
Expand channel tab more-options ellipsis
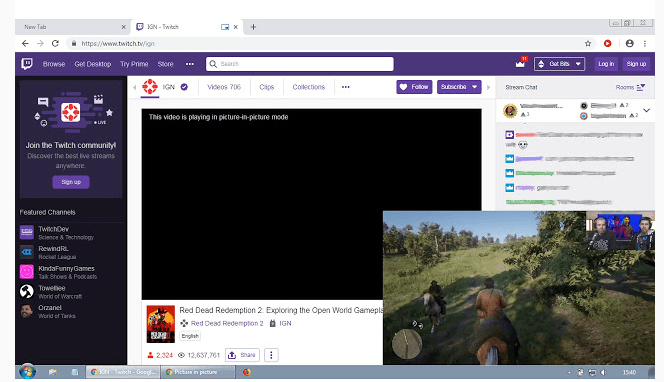click(346, 87)
